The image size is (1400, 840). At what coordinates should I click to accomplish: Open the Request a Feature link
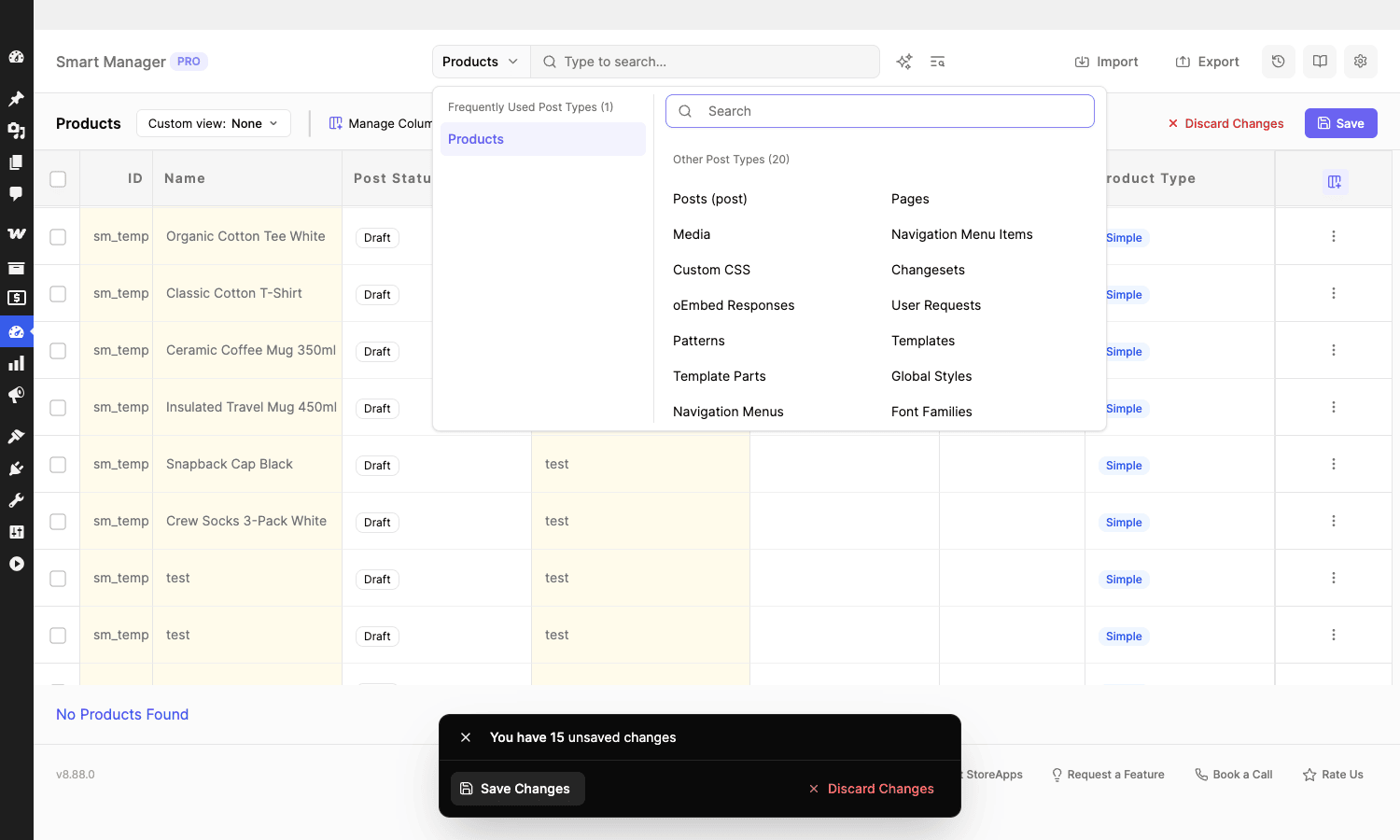click(1108, 775)
